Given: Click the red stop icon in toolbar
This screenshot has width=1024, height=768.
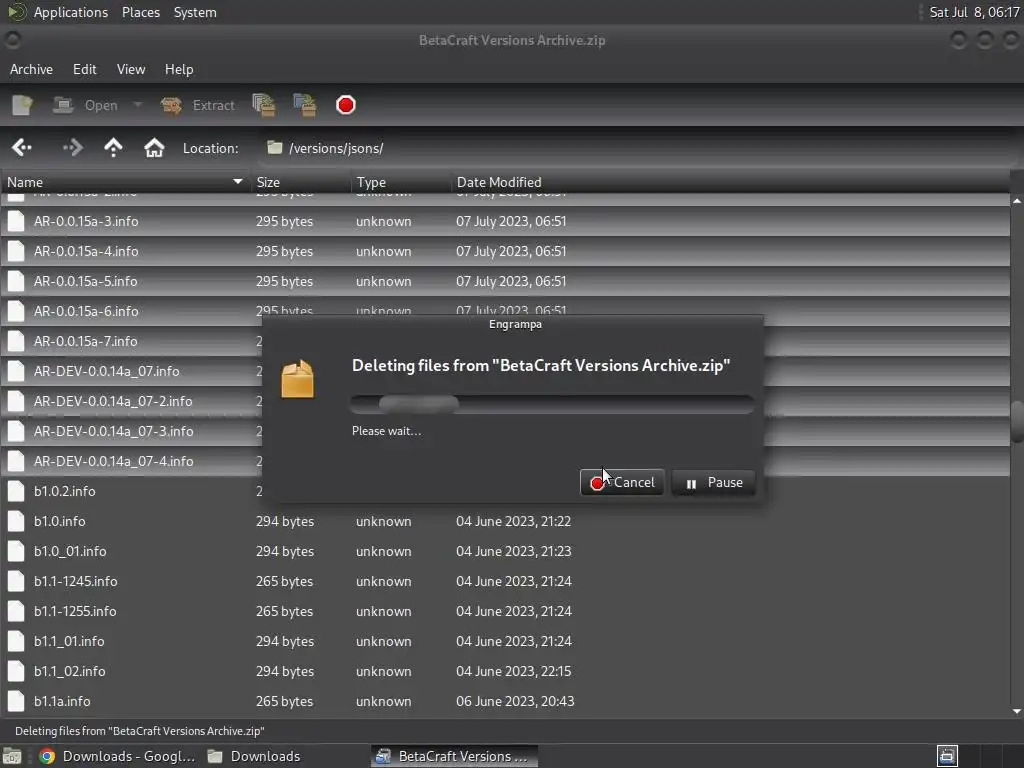Looking at the screenshot, I should coord(345,105).
